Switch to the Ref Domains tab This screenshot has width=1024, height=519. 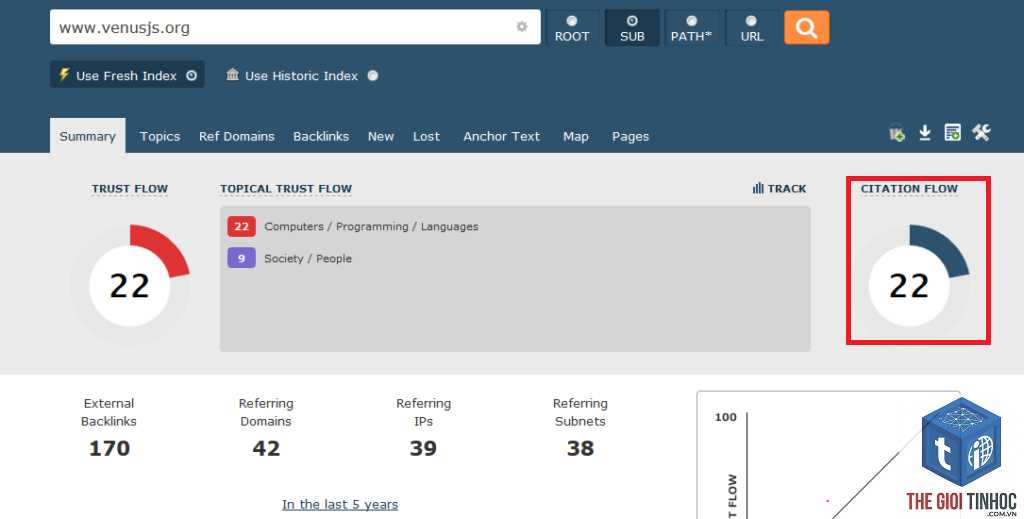coord(236,136)
